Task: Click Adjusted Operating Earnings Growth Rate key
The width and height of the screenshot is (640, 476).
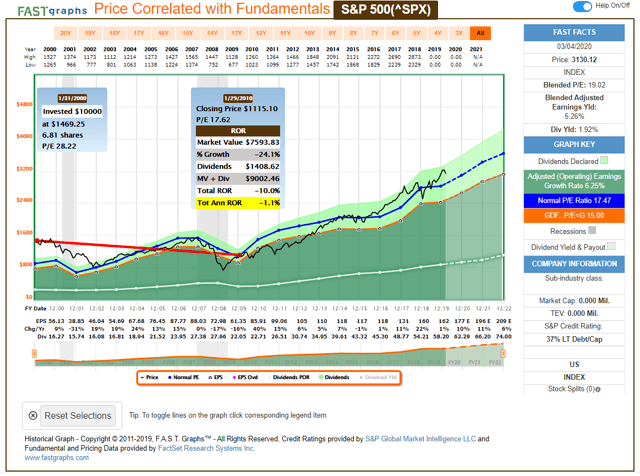Action: (x=574, y=181)
